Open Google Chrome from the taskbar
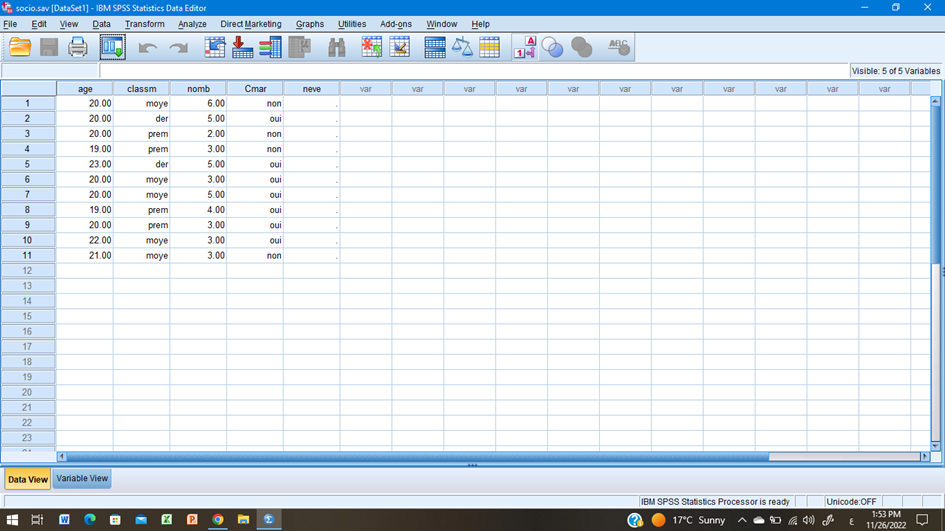This screenshot has width=945, height=531. [x=217, y=520]
